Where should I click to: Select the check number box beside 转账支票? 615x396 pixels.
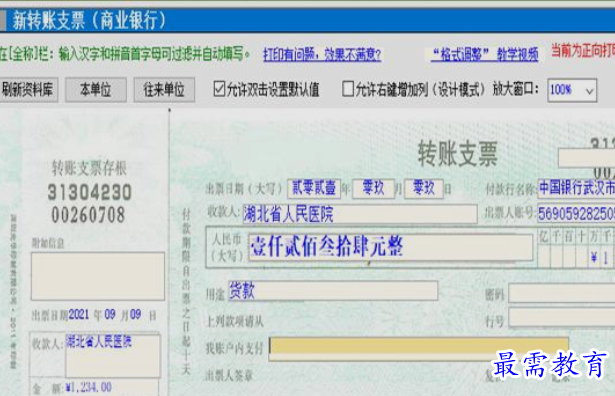pos(586,158)
